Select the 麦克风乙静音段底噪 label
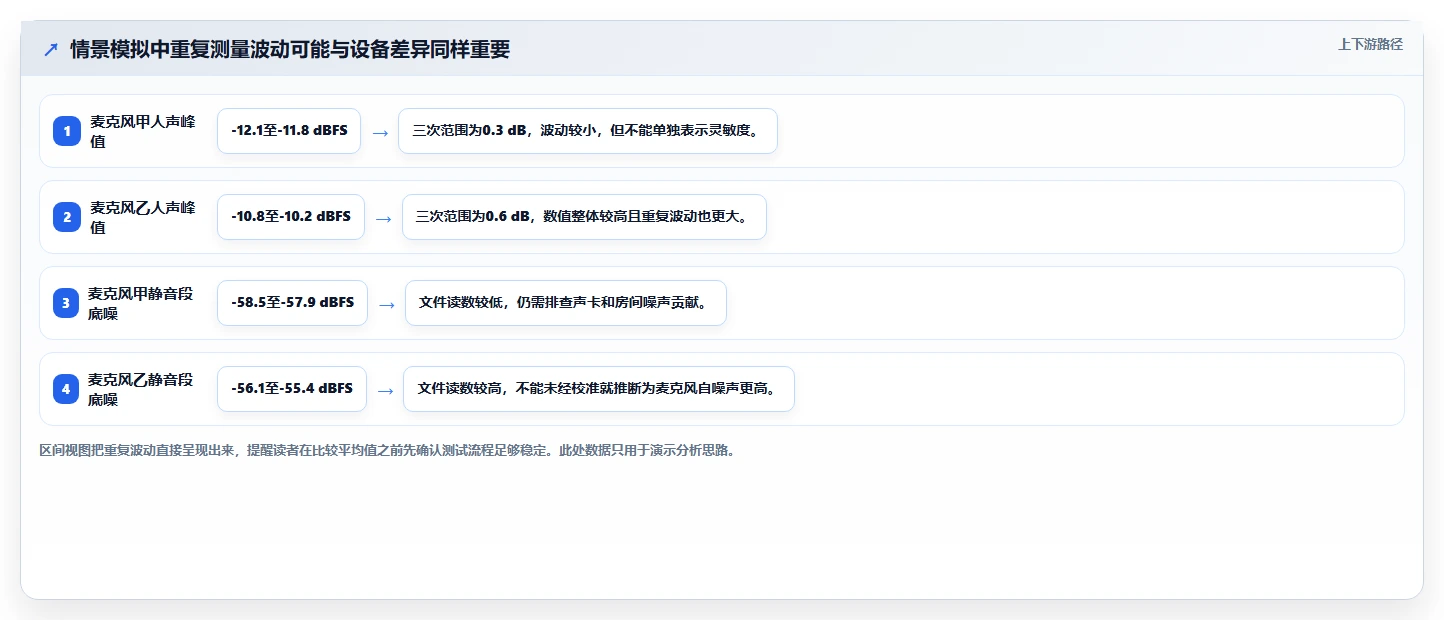The height and width of the screenshot is (620, 1444). [142, 389]
